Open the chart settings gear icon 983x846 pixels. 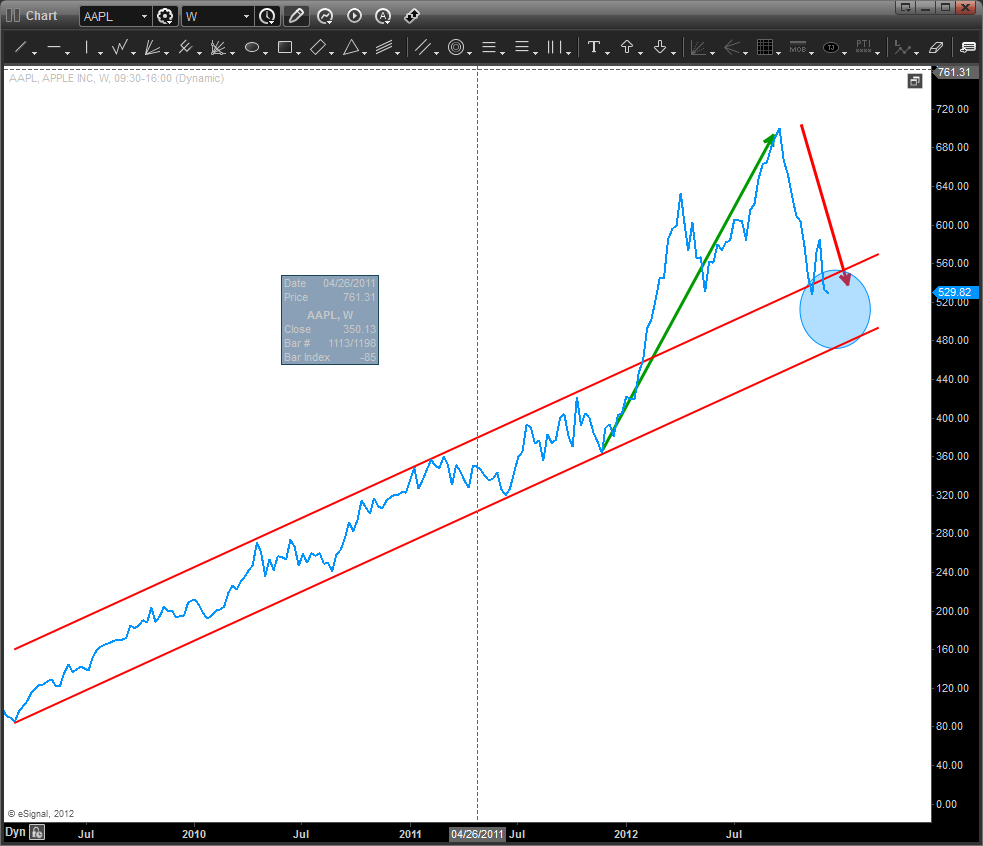tap(165, 16)
